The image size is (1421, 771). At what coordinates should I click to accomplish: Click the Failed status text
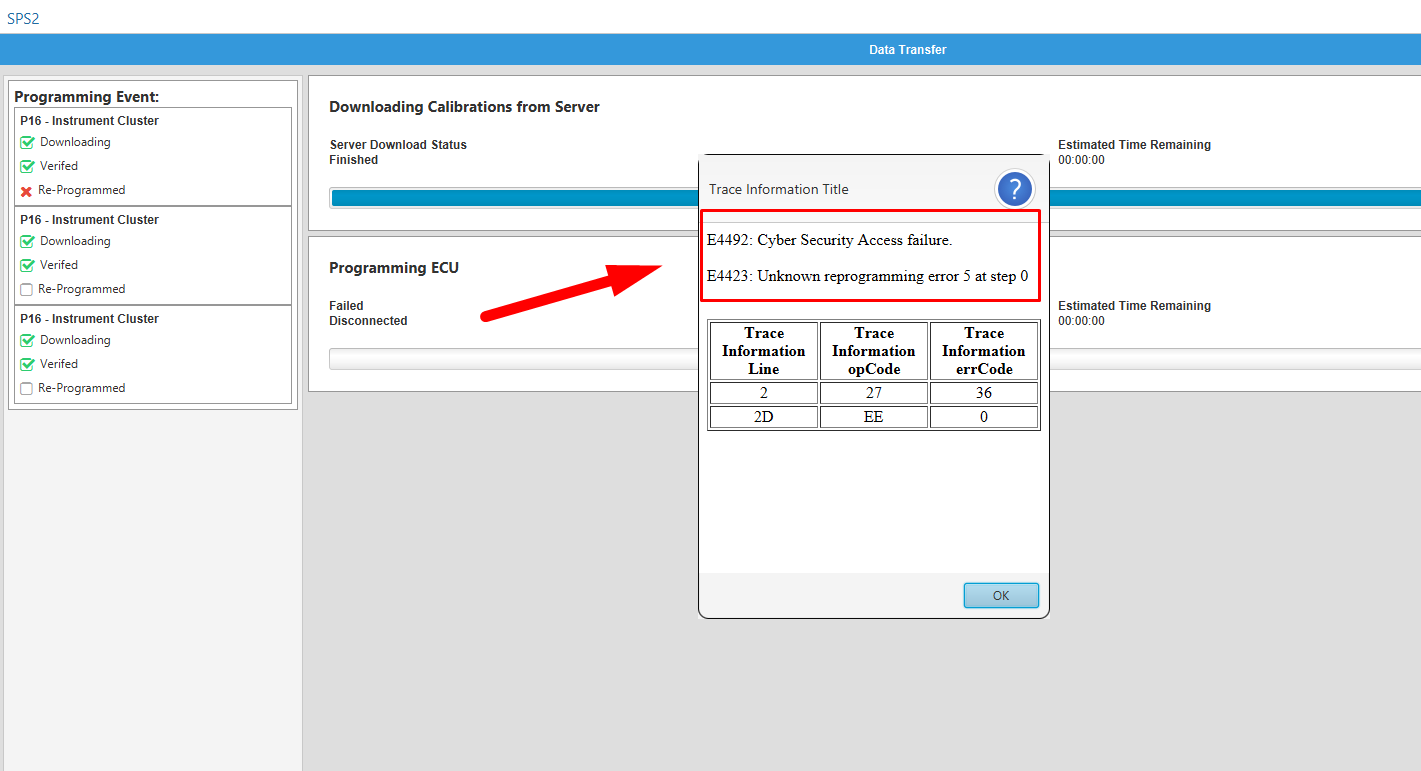[346, 306]
